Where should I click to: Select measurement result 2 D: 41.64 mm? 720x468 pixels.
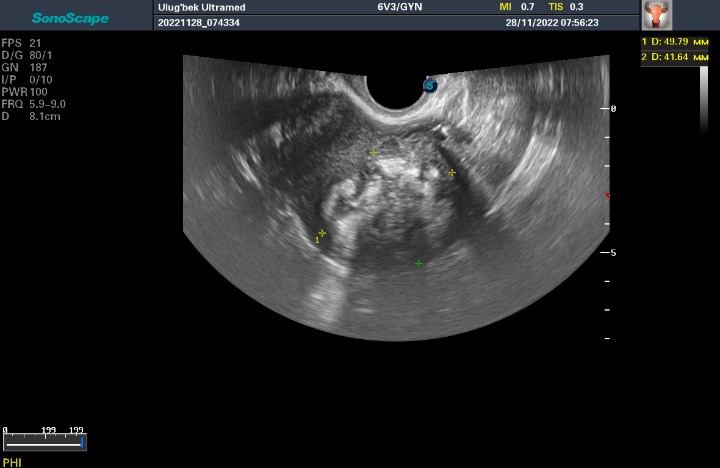point(679,58)
